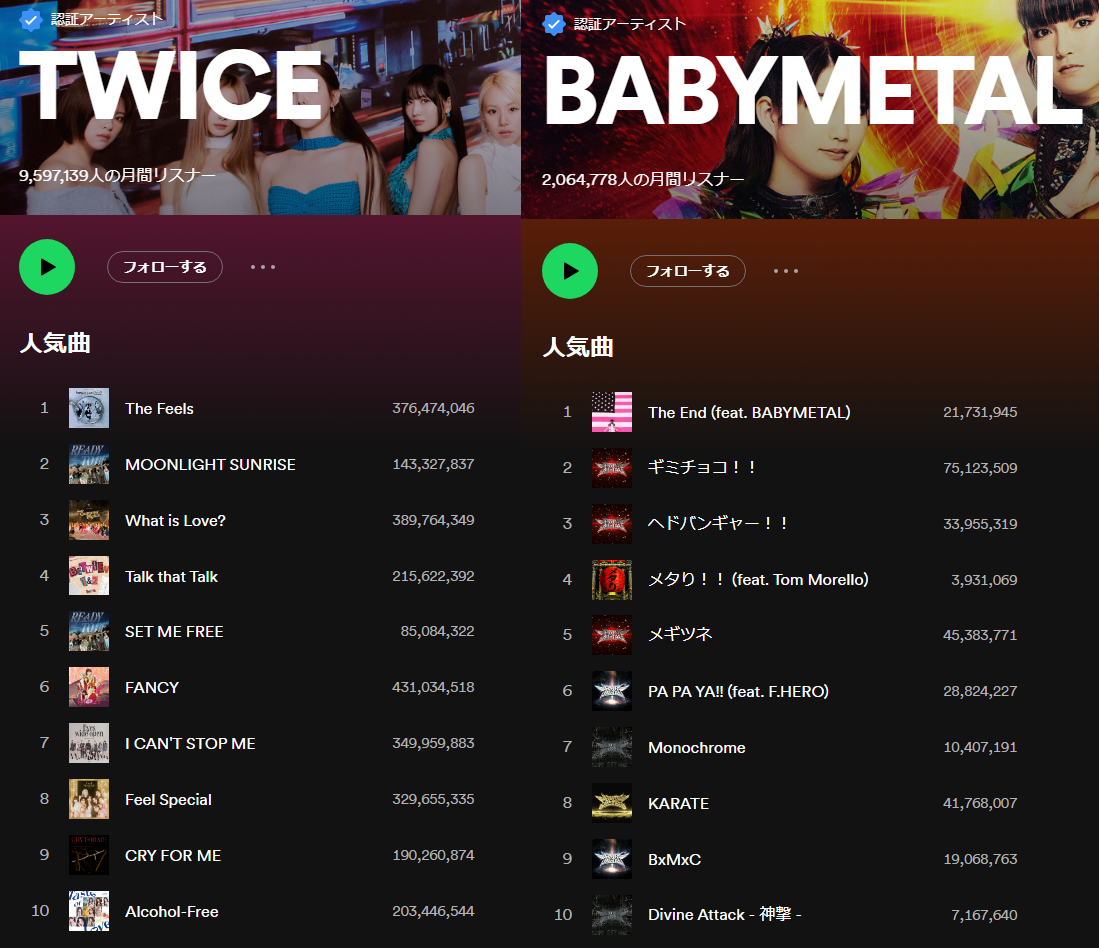This screenshot has height=948, width=1099.
Task: Open I CAN'T STOP ME album cover thumbnail
Action: click(89, 743)
